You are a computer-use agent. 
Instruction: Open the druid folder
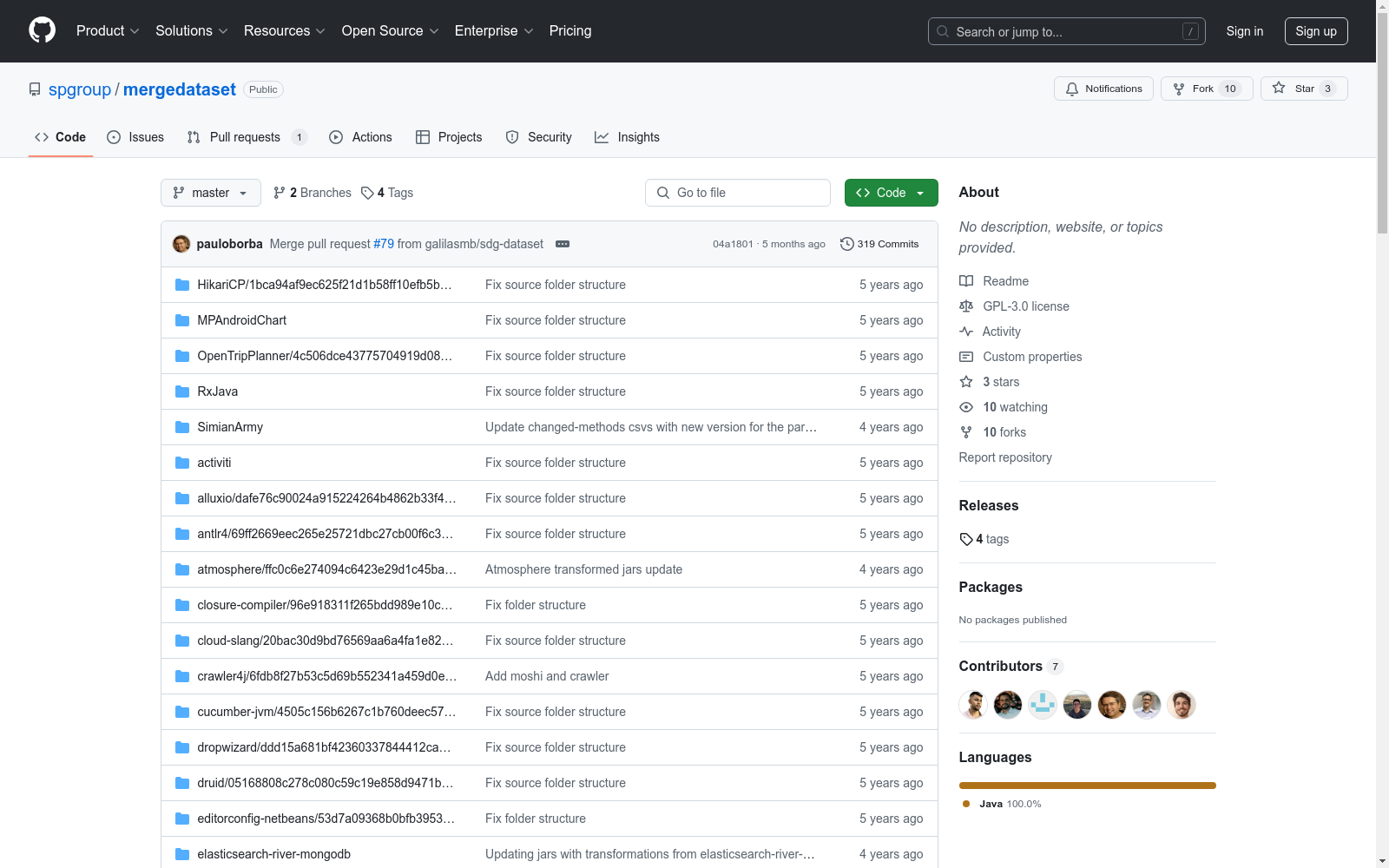(x=325, y=783)
